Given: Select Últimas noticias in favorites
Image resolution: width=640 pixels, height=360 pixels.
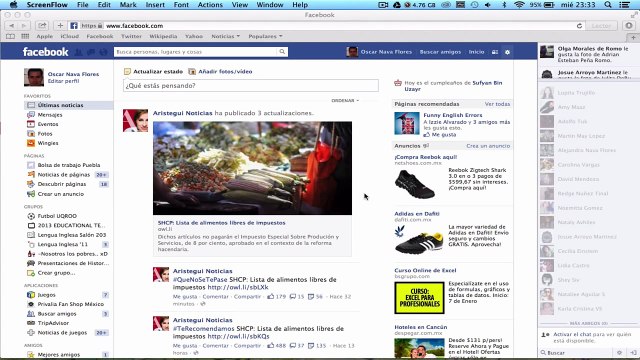Looking at the screenshot, I should pyautogui.click(x=69, y=105).
